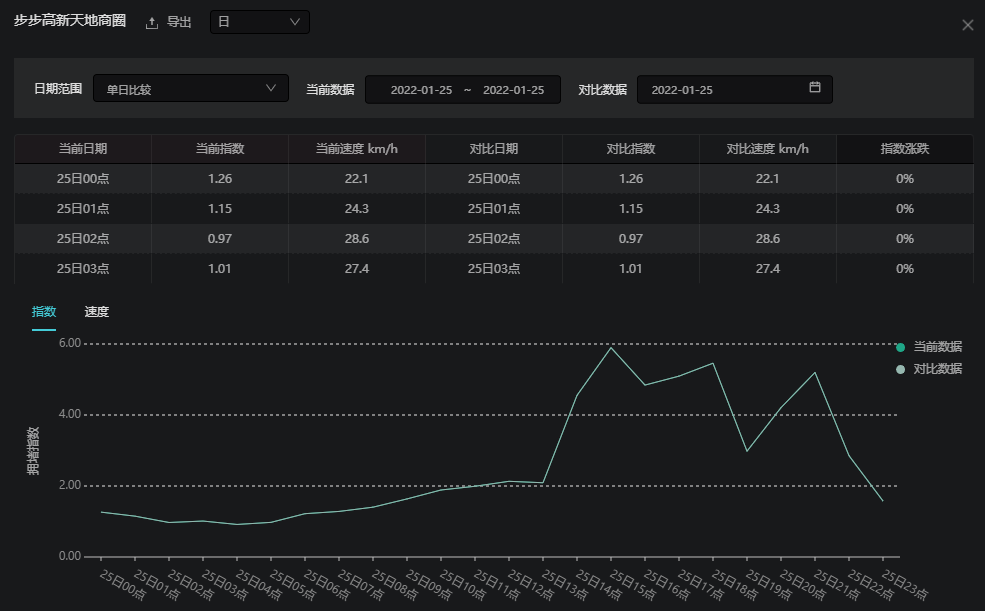Click the 对比数据 legend label text
This screenshot has height=611, width=985.
click(938, 370)
